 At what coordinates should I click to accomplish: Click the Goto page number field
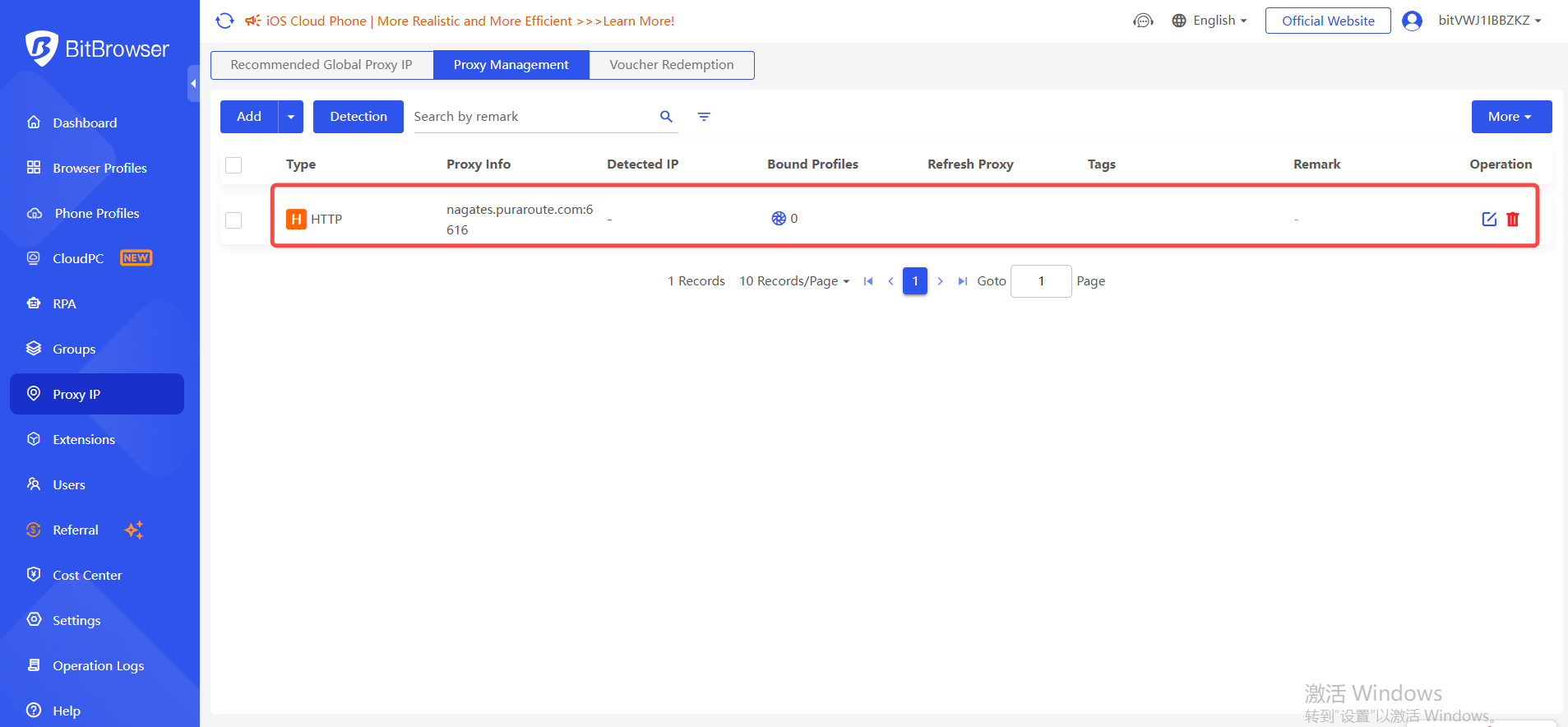click(x=1041, y=281)
